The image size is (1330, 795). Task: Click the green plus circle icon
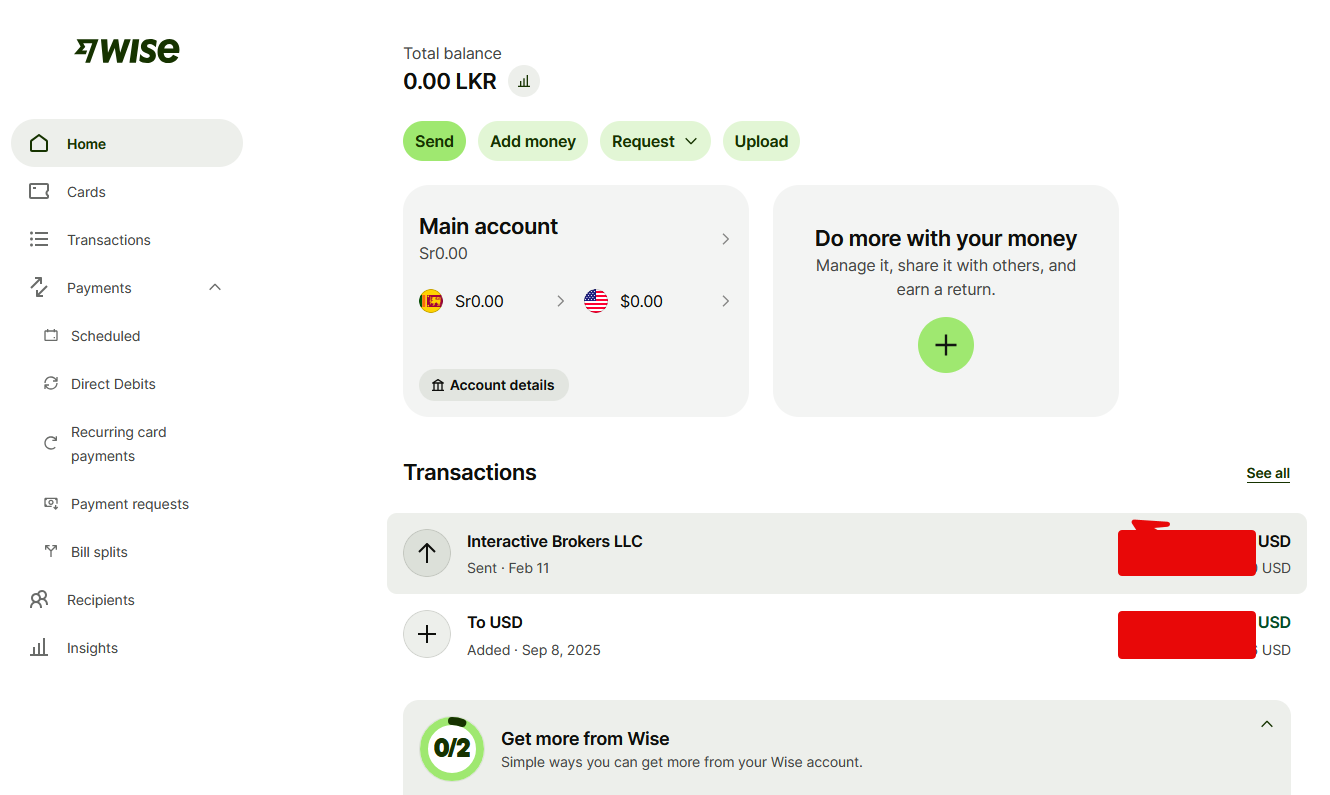coord(945,345)
